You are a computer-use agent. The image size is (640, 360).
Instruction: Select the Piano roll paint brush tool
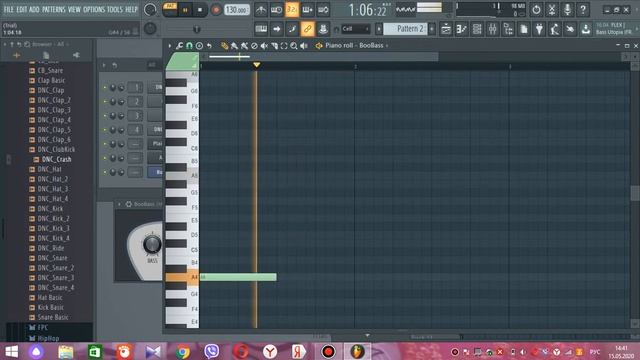click(x=234, y=46)
